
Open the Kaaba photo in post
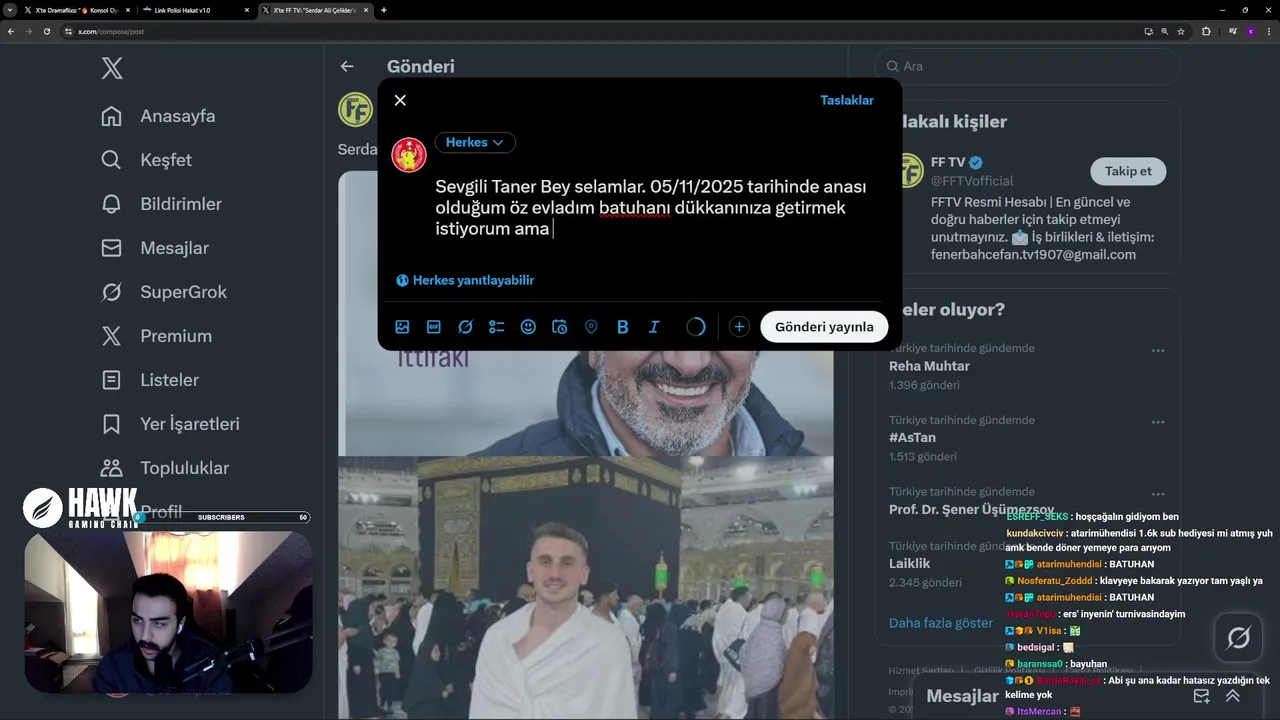585,588
